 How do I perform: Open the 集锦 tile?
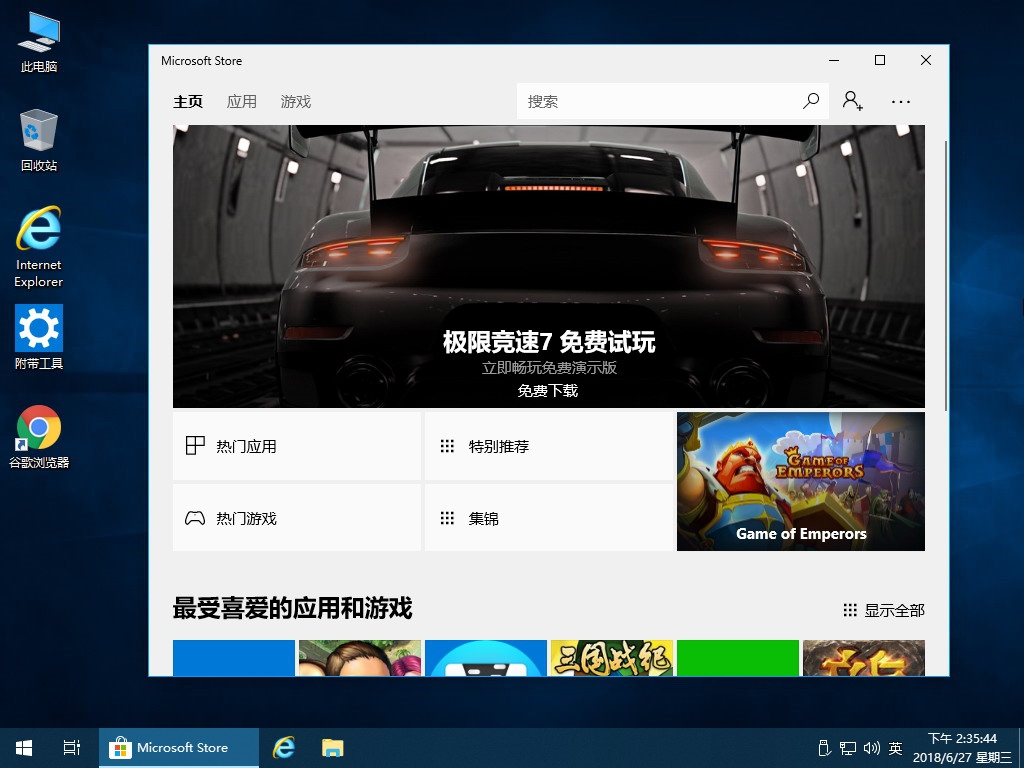pos(549,517)
